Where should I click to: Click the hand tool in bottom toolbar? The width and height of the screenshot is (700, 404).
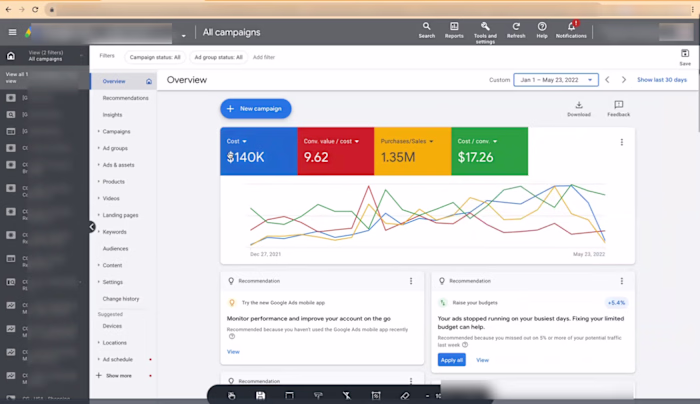pos(231,395)
